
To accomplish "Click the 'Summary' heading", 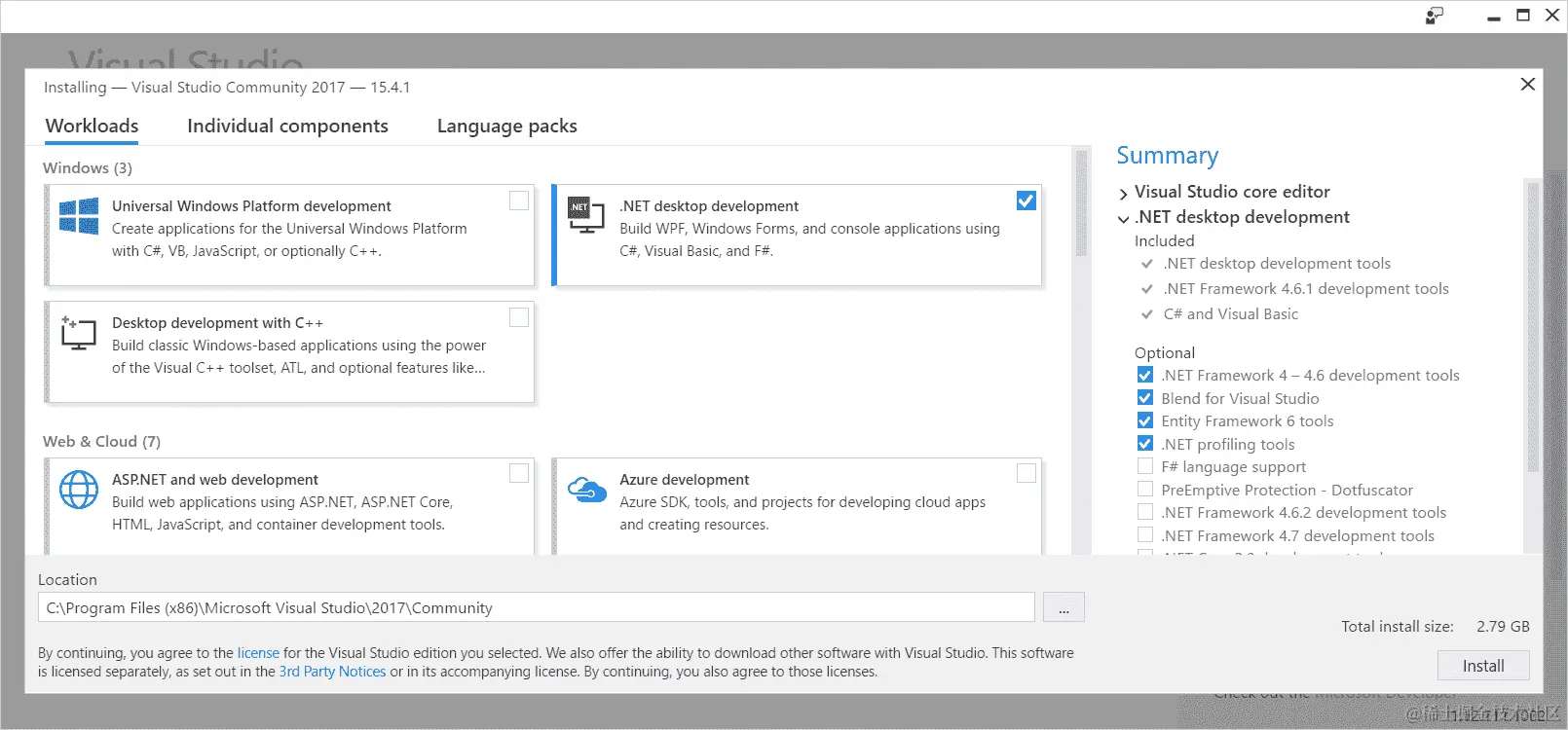I will 1168,156.
